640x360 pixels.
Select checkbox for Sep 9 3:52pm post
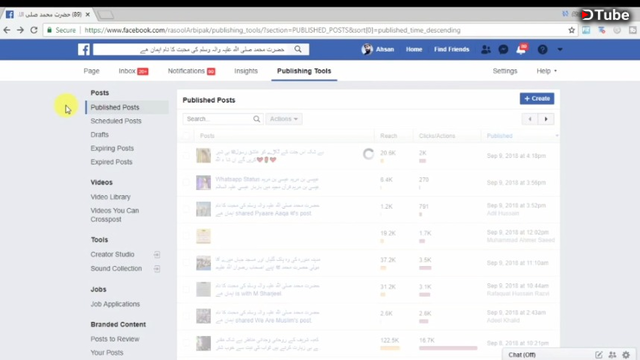tap(186, 209)
